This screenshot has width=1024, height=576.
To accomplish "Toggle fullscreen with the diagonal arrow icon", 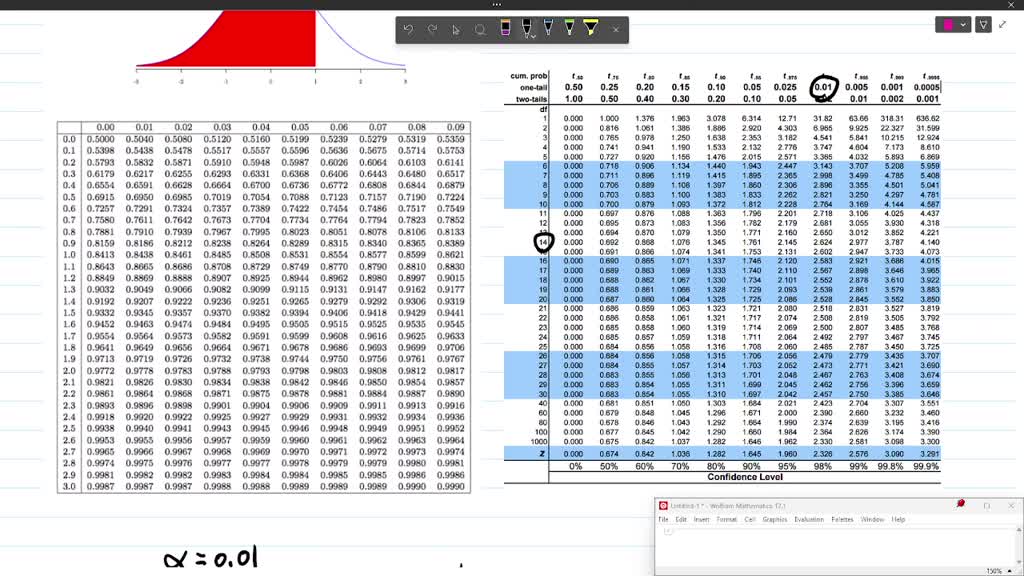I will click(x=1002, y=25).
